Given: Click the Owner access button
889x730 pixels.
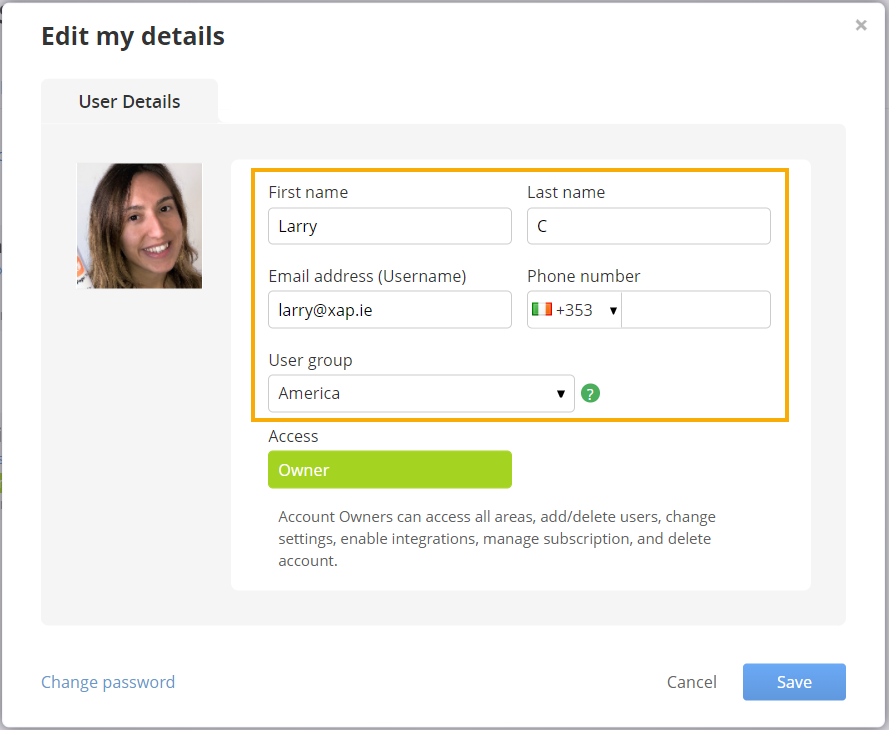Looking at the screenshot, I should pos(390,469).
